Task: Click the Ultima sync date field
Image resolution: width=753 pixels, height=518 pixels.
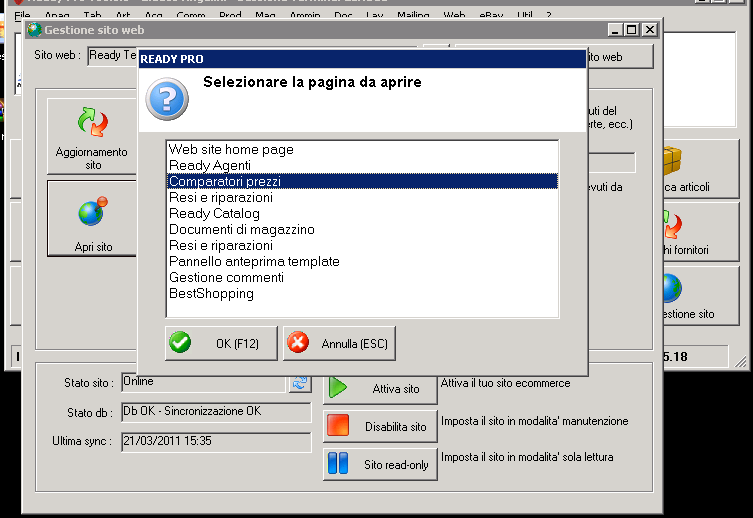Action: point(216,442)
